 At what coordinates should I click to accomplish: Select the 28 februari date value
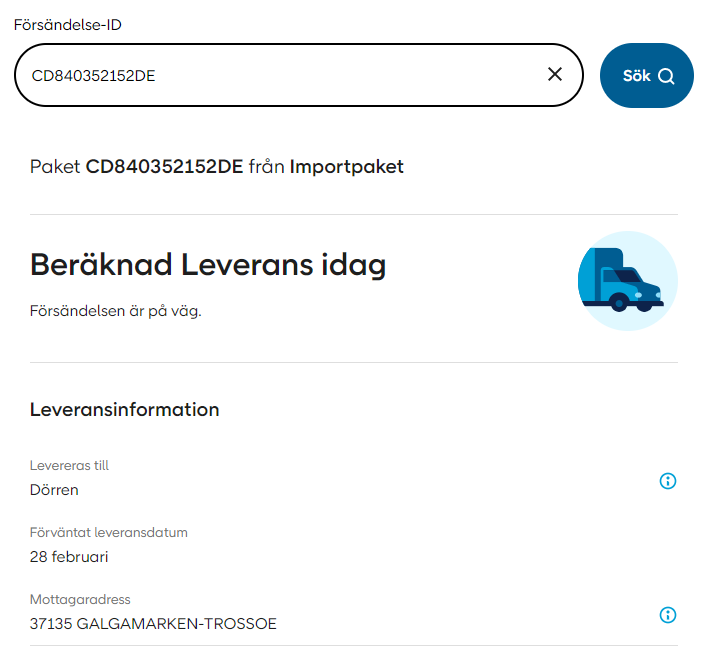[69, 557]
